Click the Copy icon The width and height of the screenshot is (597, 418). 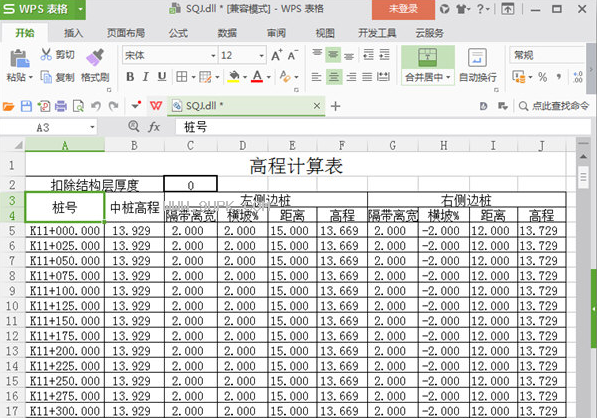(x=46, y=77)
